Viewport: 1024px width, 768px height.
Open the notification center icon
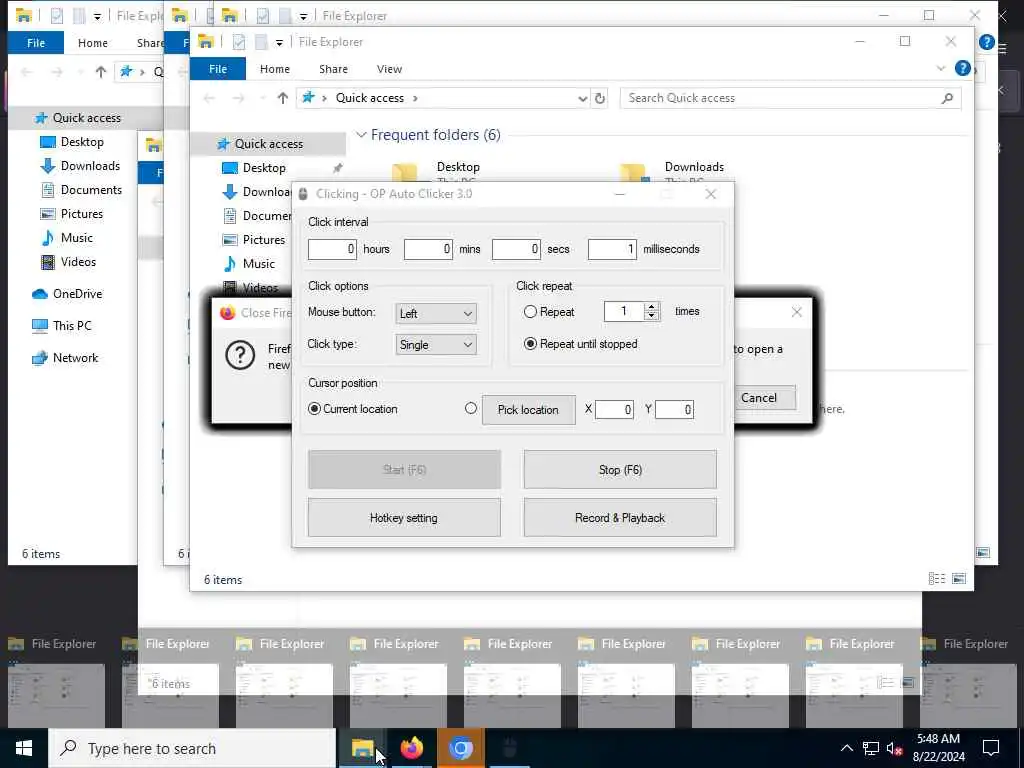[x=991, y=748]
